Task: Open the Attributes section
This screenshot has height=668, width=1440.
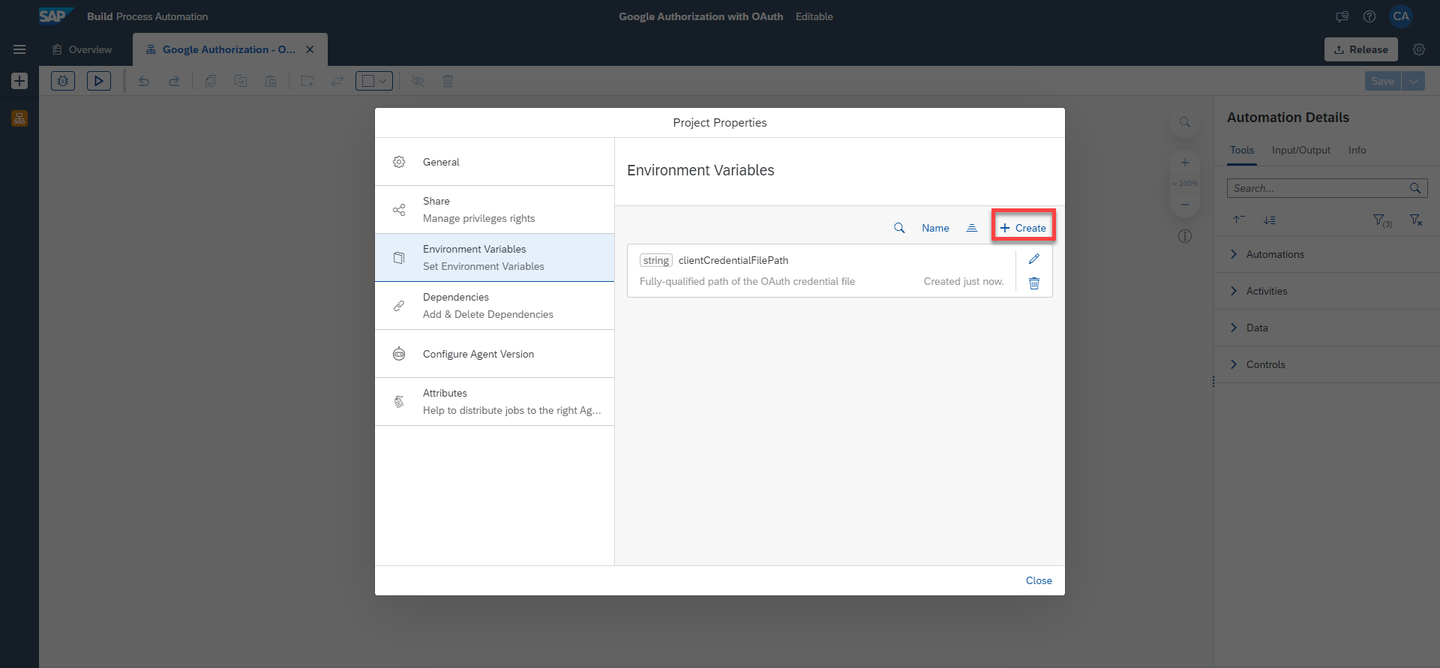Action: coord(495,402)
